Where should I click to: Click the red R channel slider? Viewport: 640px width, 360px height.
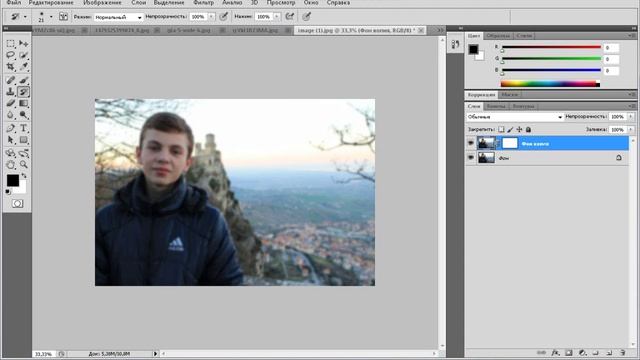pos(551,47)
